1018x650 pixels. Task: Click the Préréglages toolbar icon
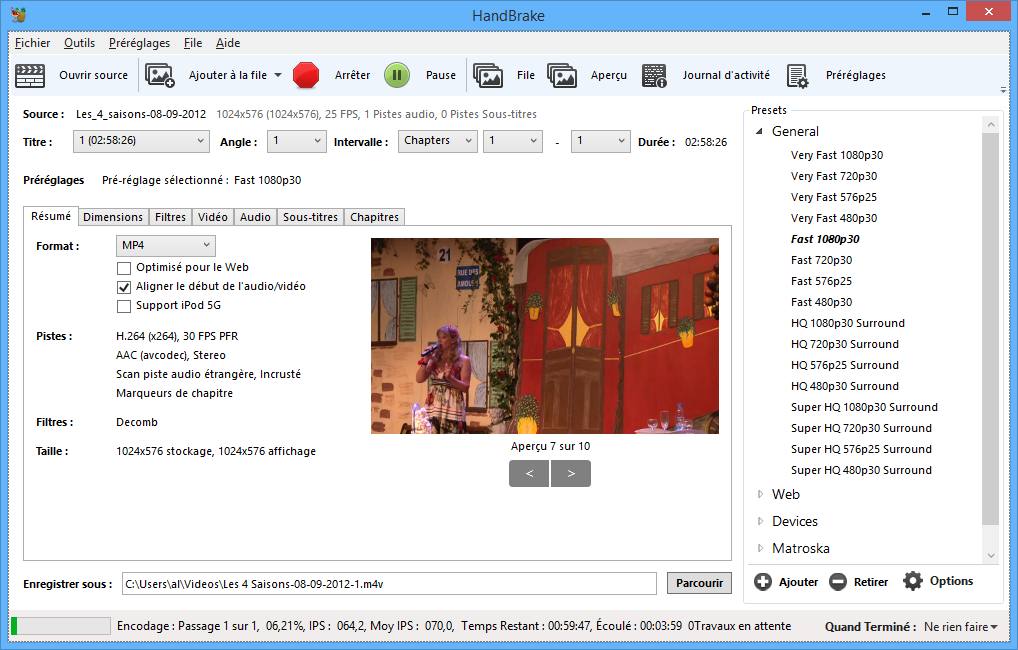click(797, 75)
